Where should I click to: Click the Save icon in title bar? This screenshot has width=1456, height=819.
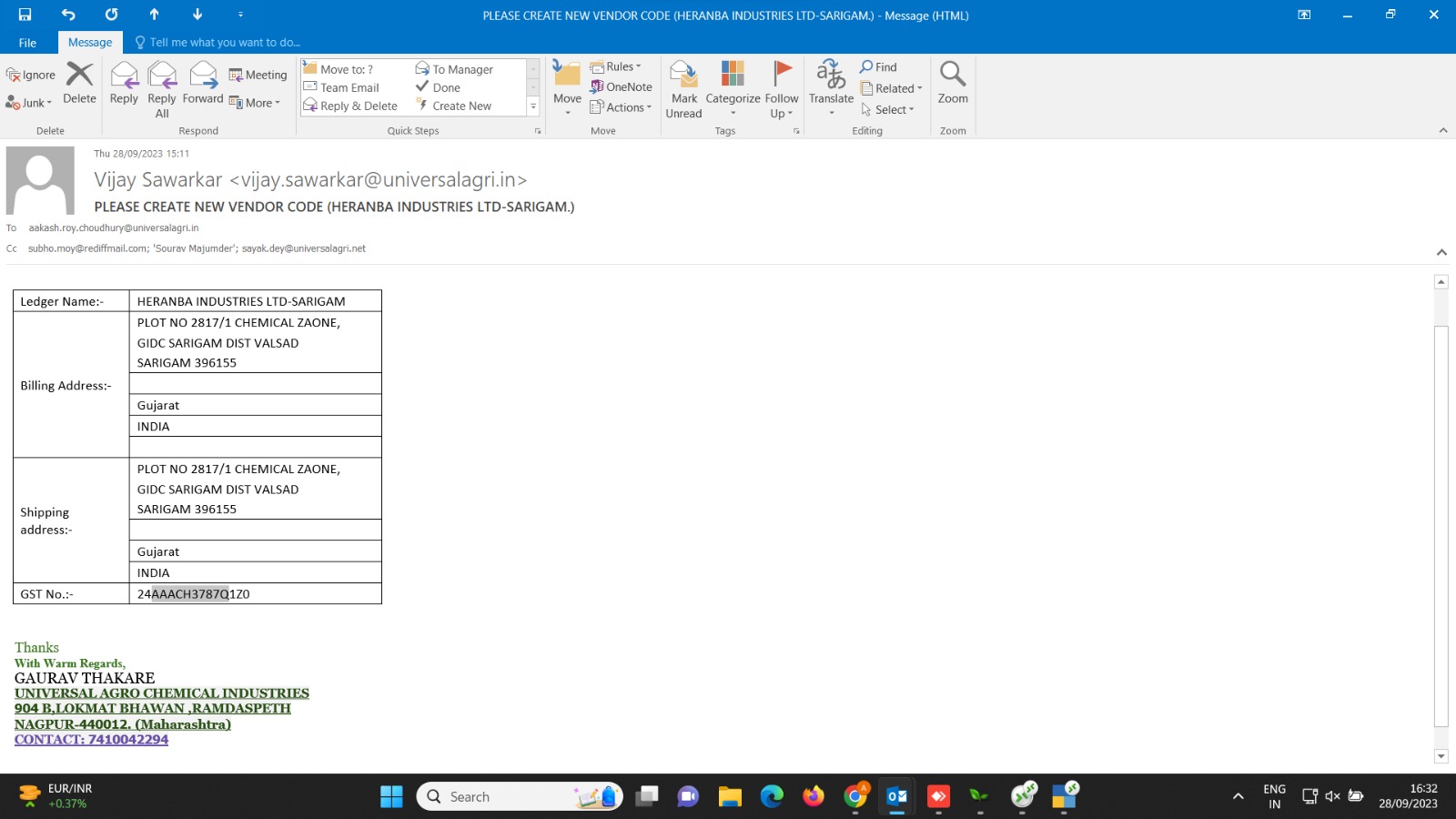25,15
